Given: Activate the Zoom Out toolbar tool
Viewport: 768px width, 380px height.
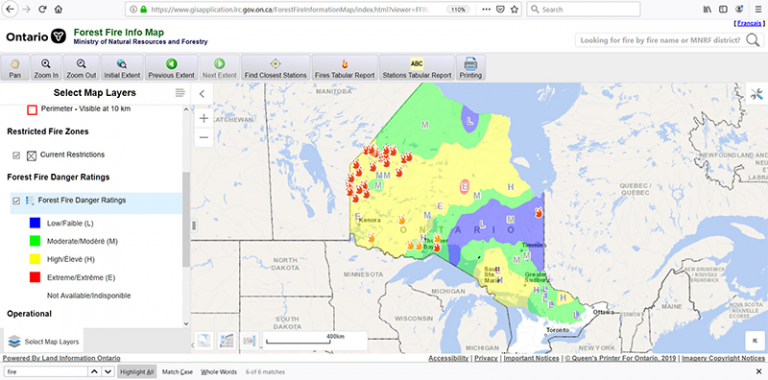Looking at the screenshot, I should [81, 68].
